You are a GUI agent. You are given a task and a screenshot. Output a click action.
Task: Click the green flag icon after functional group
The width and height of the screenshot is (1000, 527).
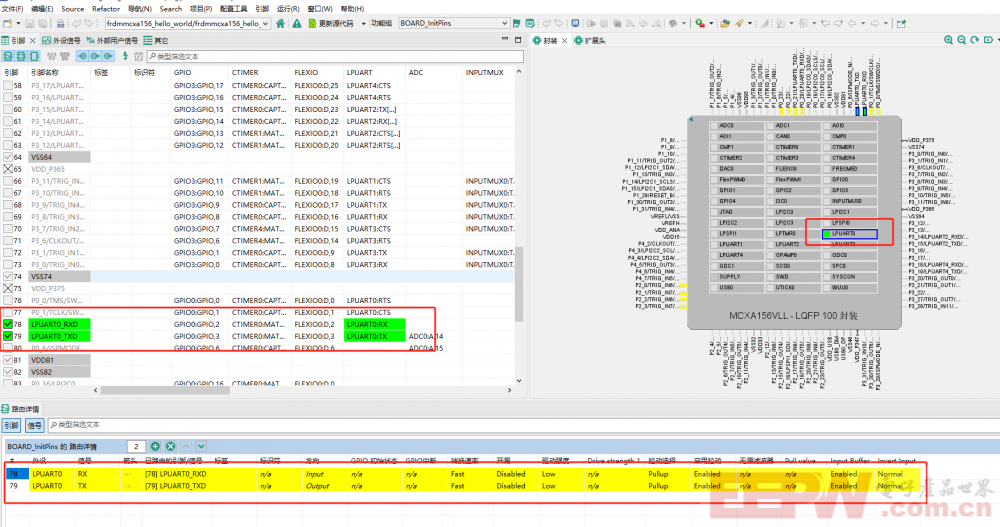coord(517,23)
